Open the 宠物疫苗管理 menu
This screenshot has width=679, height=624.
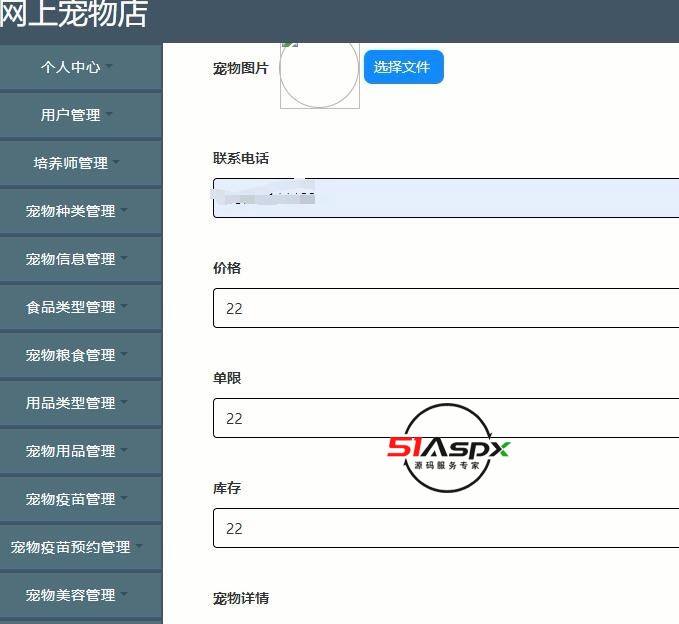pos(81,500)
